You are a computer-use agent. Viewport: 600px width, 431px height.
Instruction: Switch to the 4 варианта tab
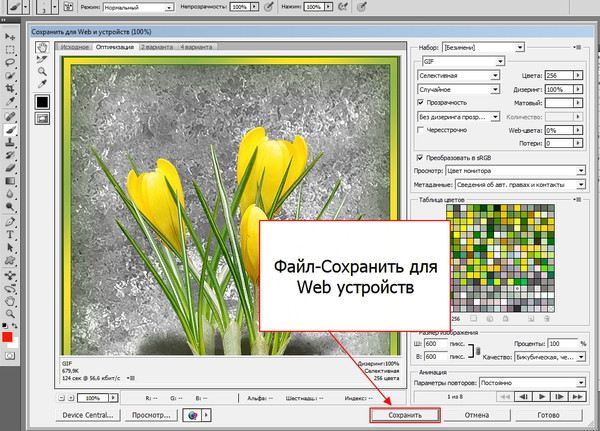[x=196, y=47]
